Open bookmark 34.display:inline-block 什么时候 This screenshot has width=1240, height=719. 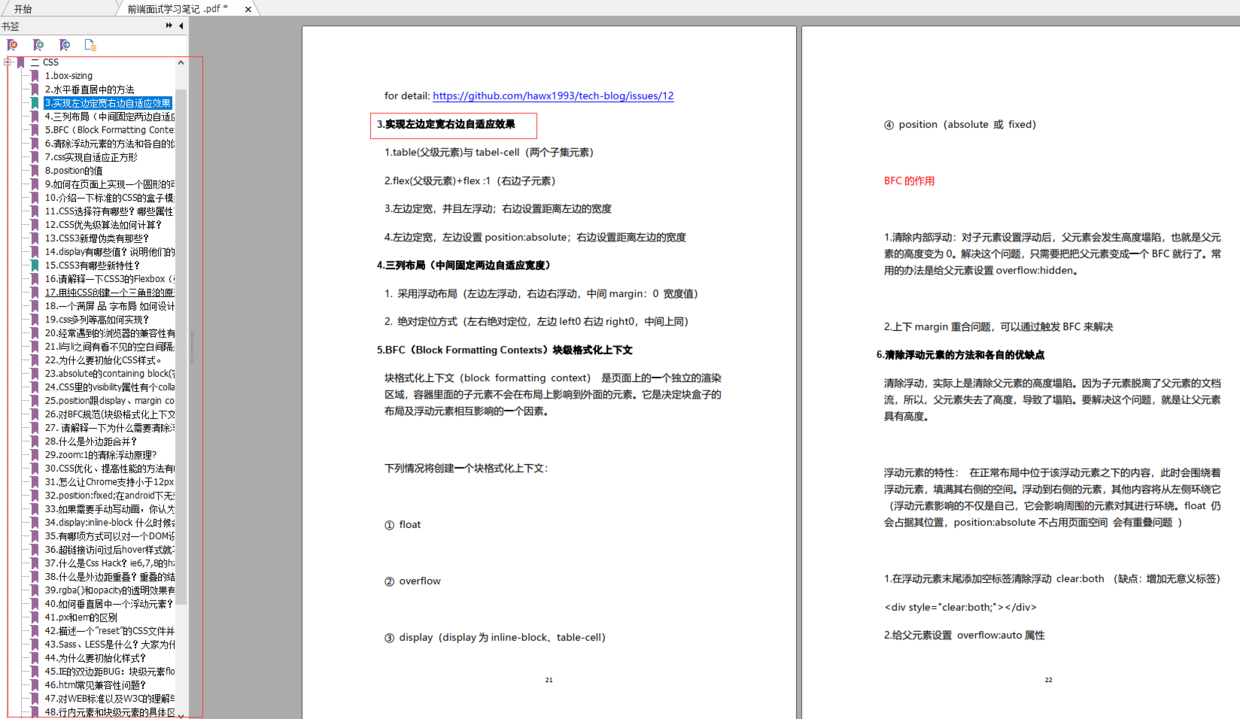[x=109, y=522]
